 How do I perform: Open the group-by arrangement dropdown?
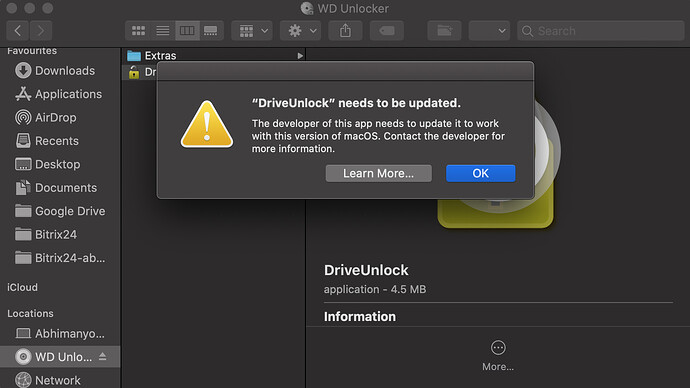coord(252,31)
